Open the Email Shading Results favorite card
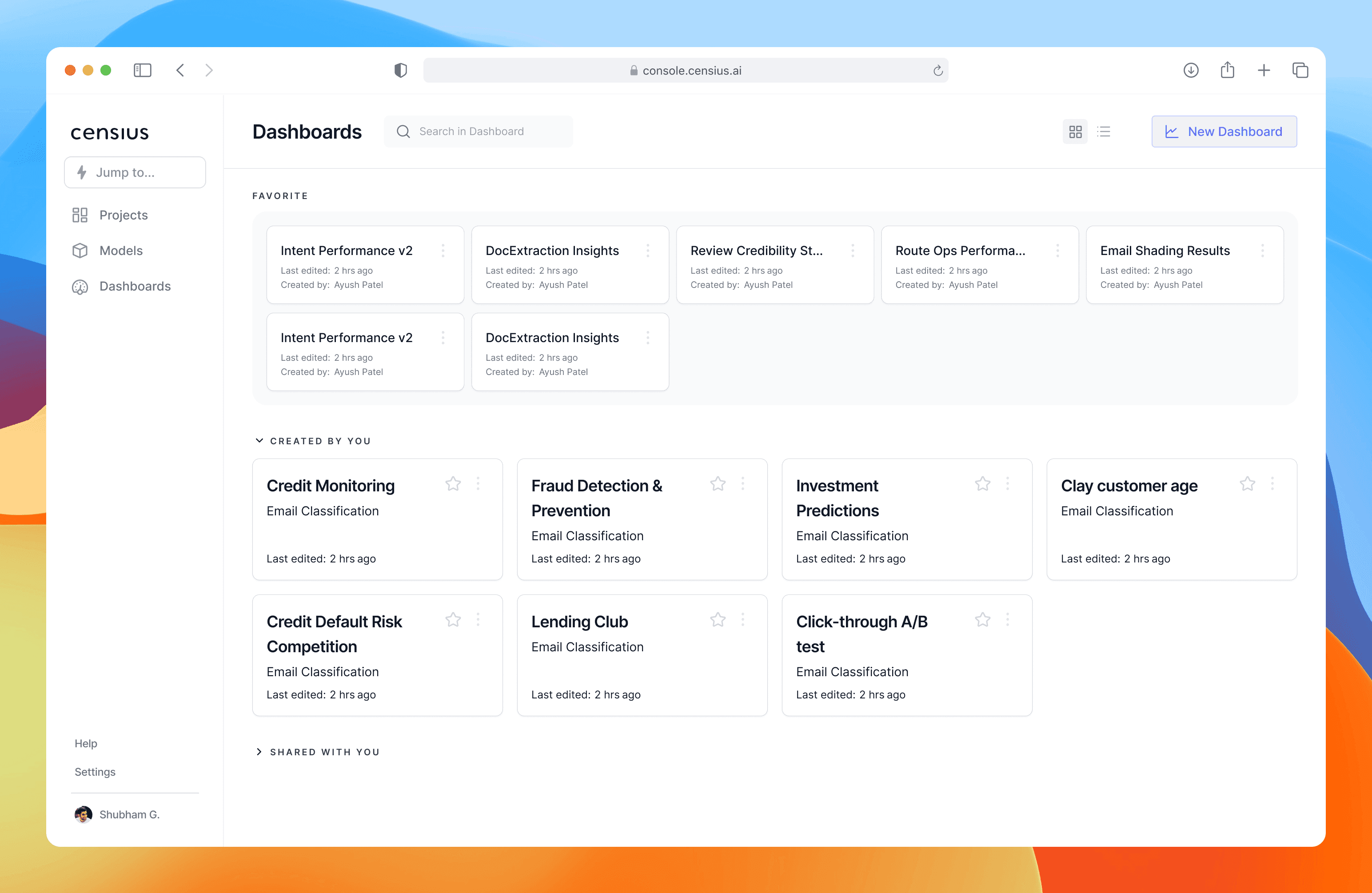The width and height of the screenshot is (1372, 893). pos(1185,265)
